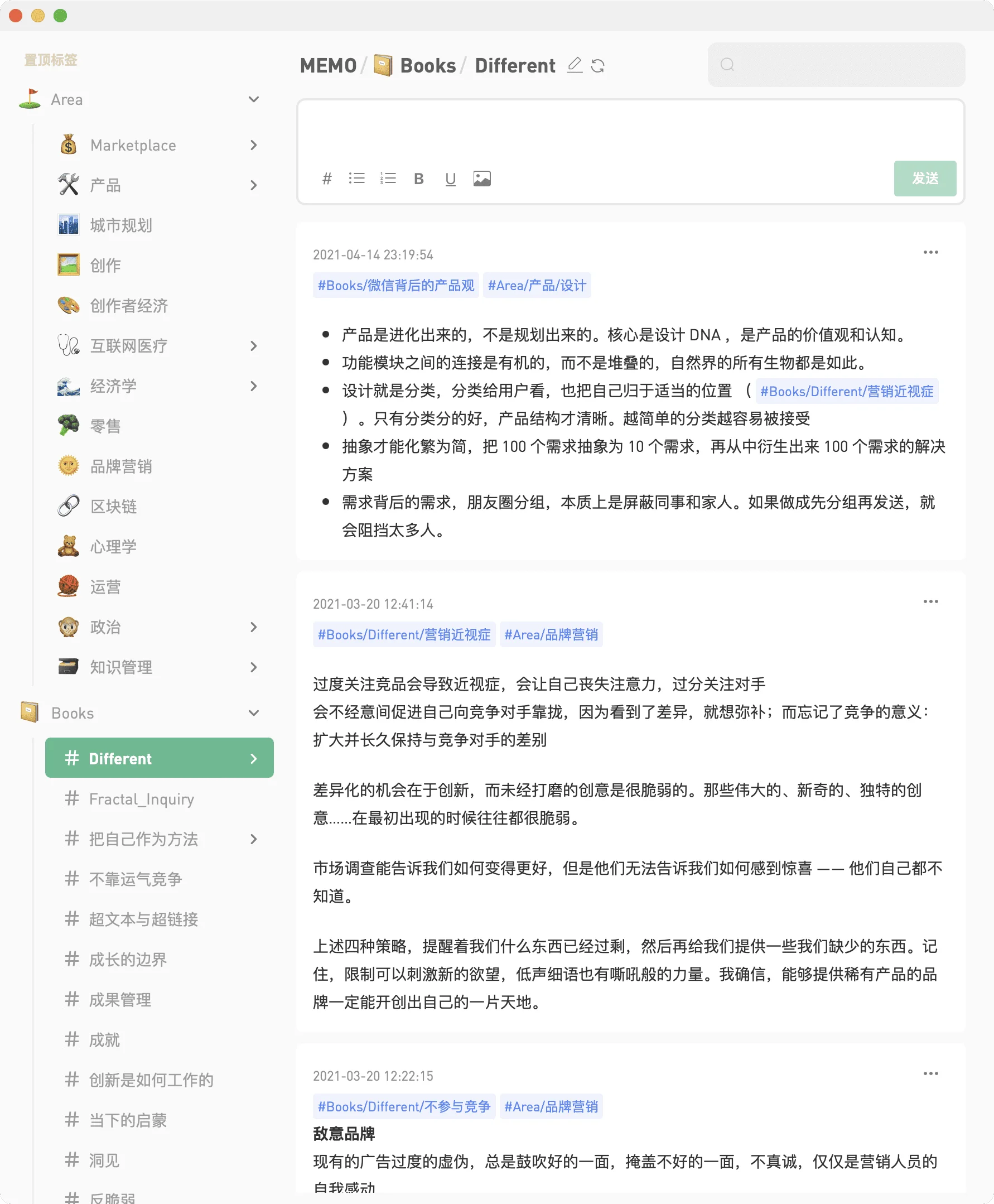Expand the 经济学 tag chevron
Image resolution: width=994 pixels, height=1204 pixels.
pyautogui.click(x=254, y=386)
